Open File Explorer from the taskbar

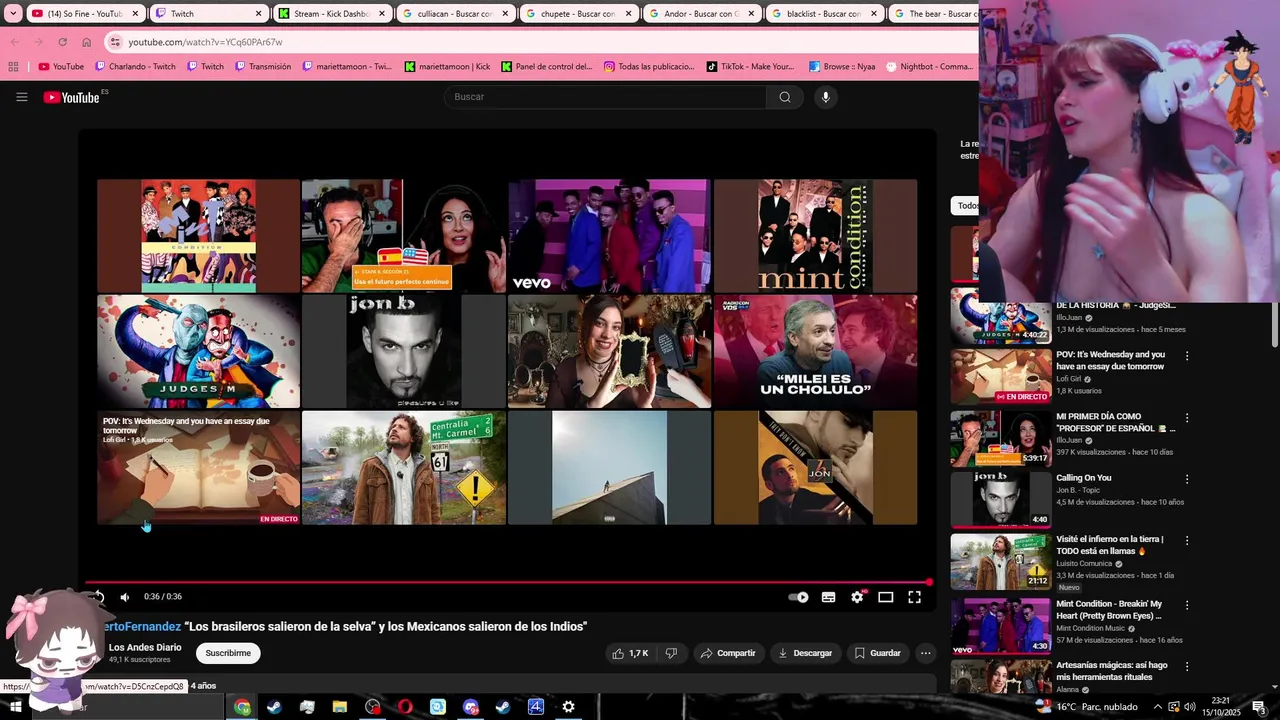click(340, 707)
